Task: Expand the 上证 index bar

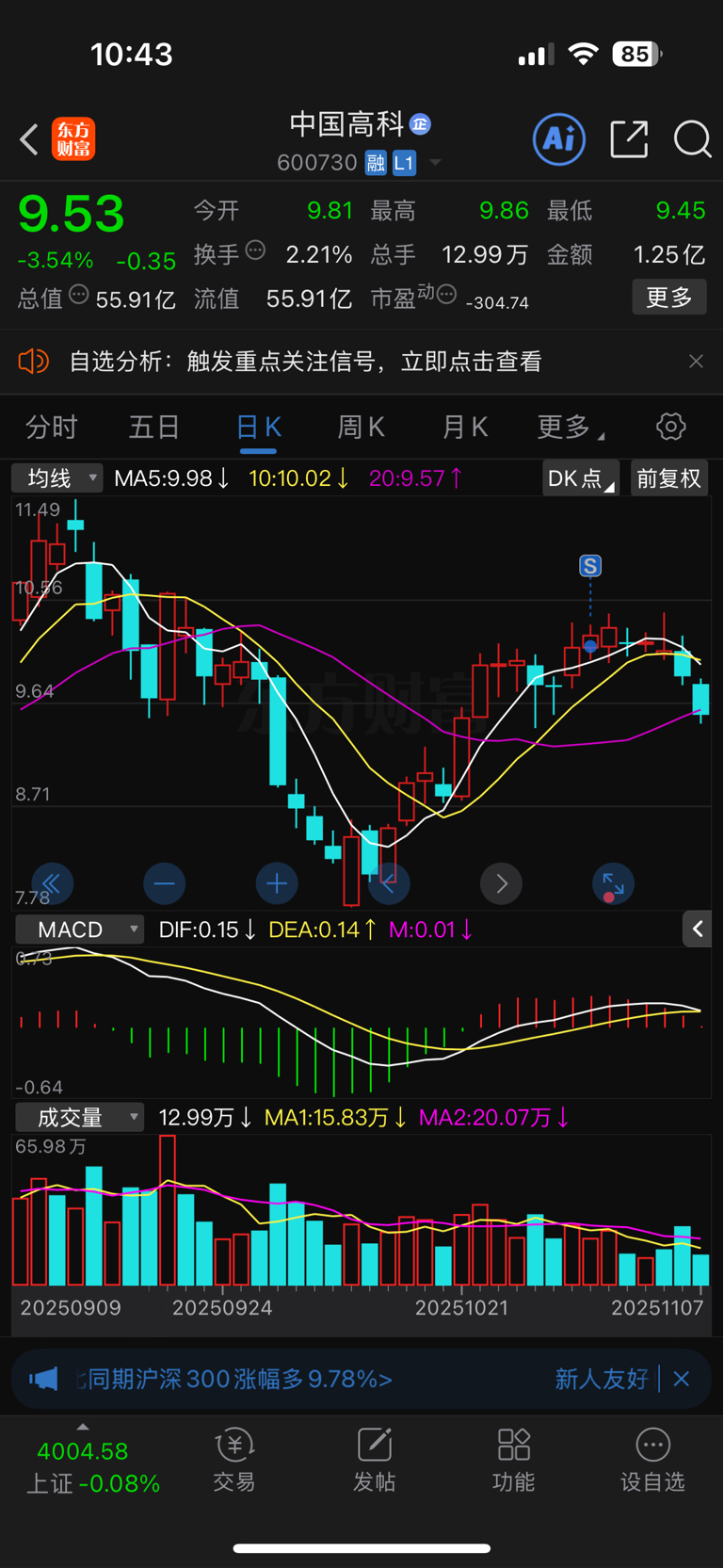Action: click(x=83, y=1428)
